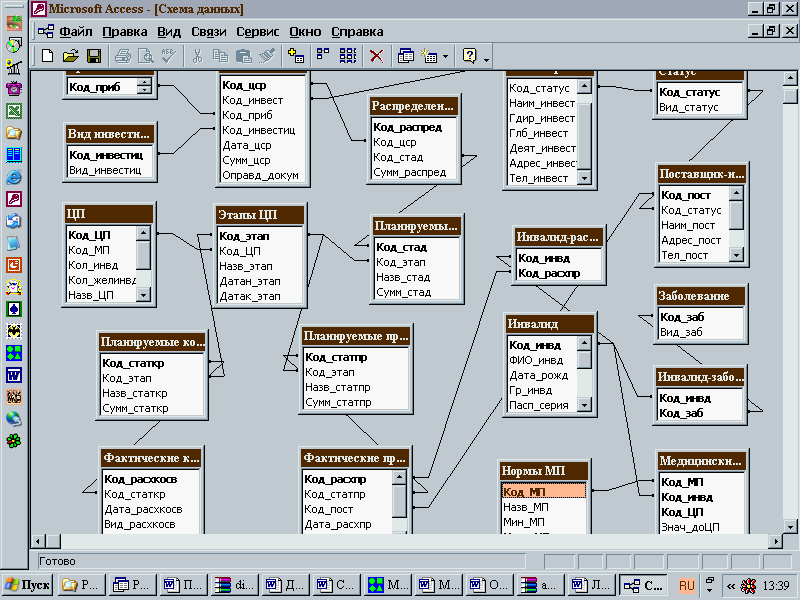Click the Пуск start button
The image size is (800, 600).
tap(27, 585)
